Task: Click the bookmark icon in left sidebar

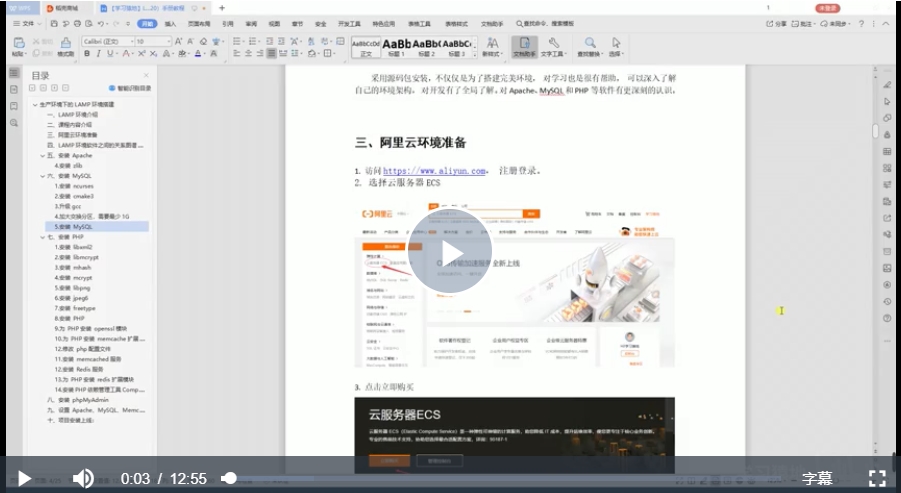Action: (x=14, y=106)
